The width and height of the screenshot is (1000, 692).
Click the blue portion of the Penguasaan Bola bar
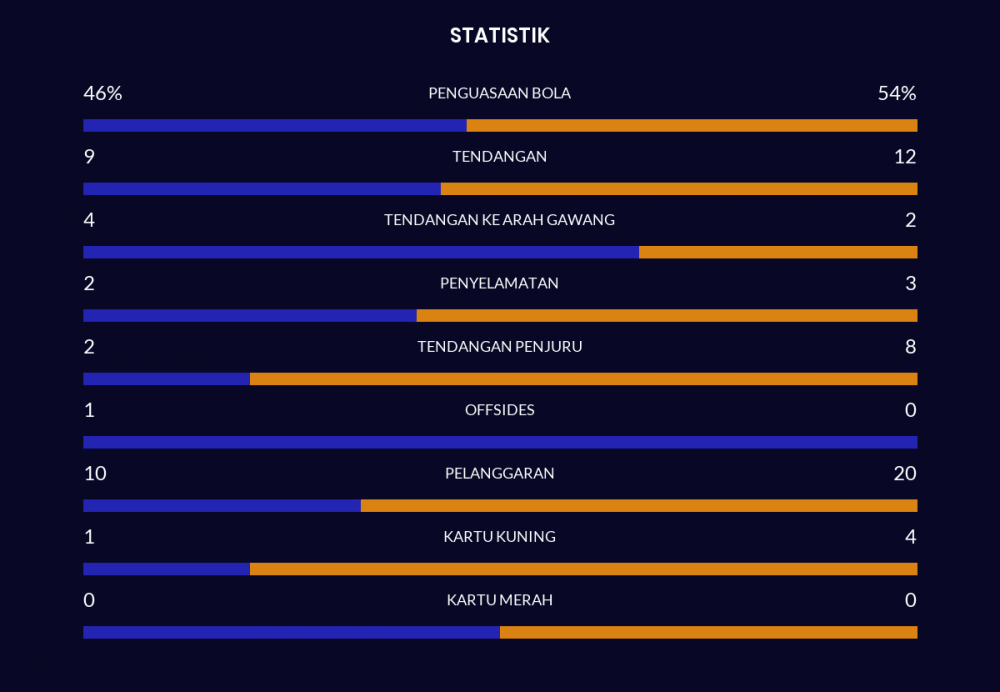pyautogui.click(x=274, y=126)
